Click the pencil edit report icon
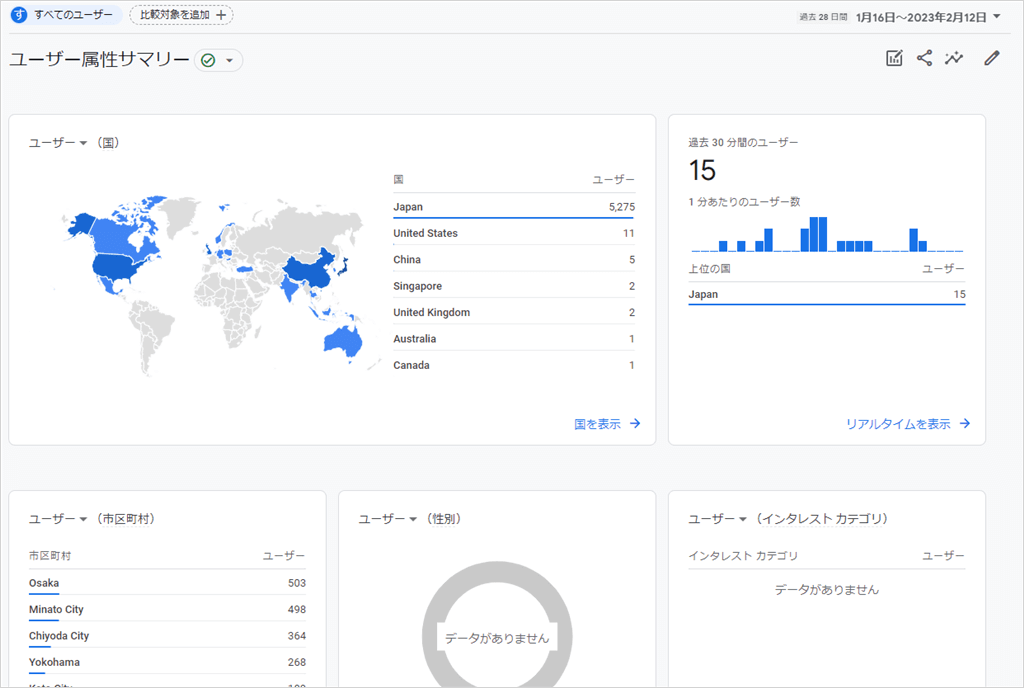The height and width of the screenshot is (688, 1024). click(991, 58)
